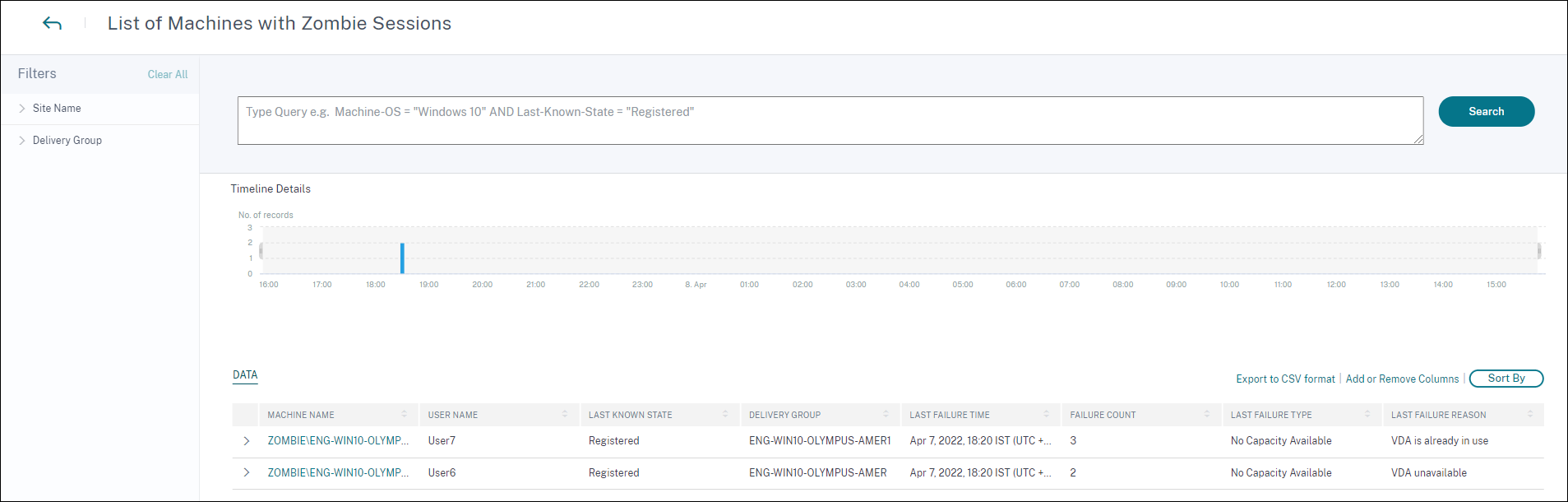Sort by Last Failure Reason column icon

[1530, 414]
